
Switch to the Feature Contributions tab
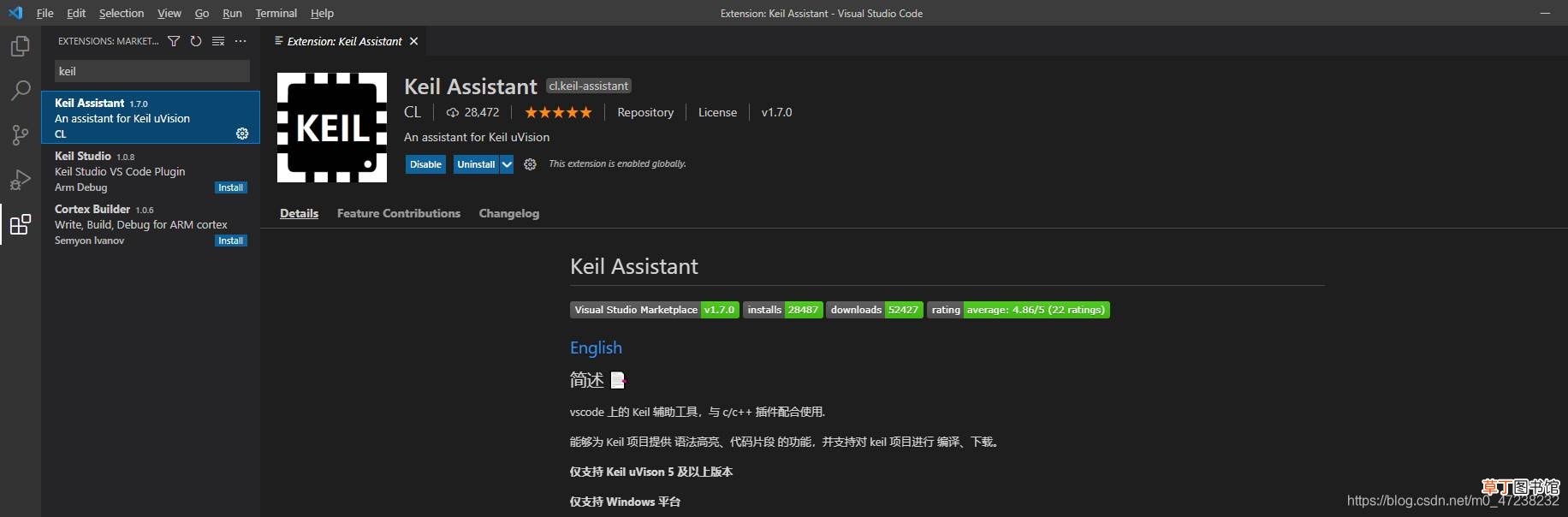point(399,213)
